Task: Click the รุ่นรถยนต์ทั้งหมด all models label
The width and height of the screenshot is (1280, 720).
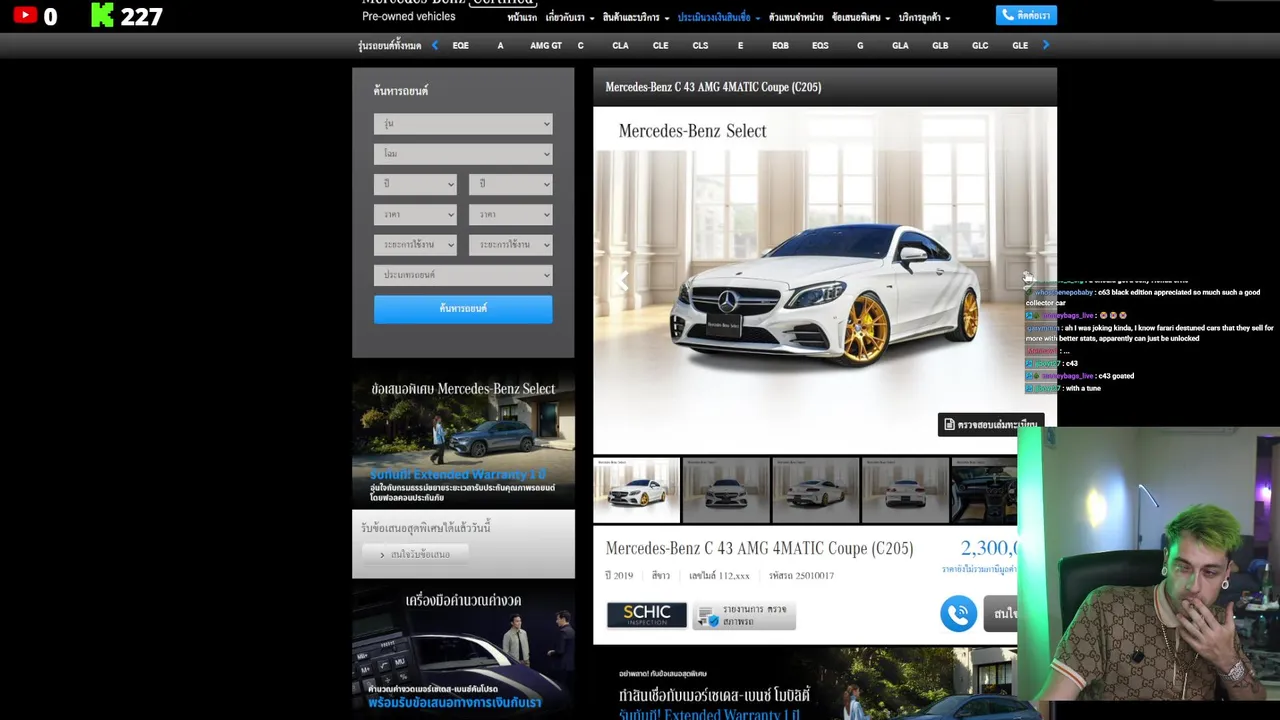Action: coord(389,46)
